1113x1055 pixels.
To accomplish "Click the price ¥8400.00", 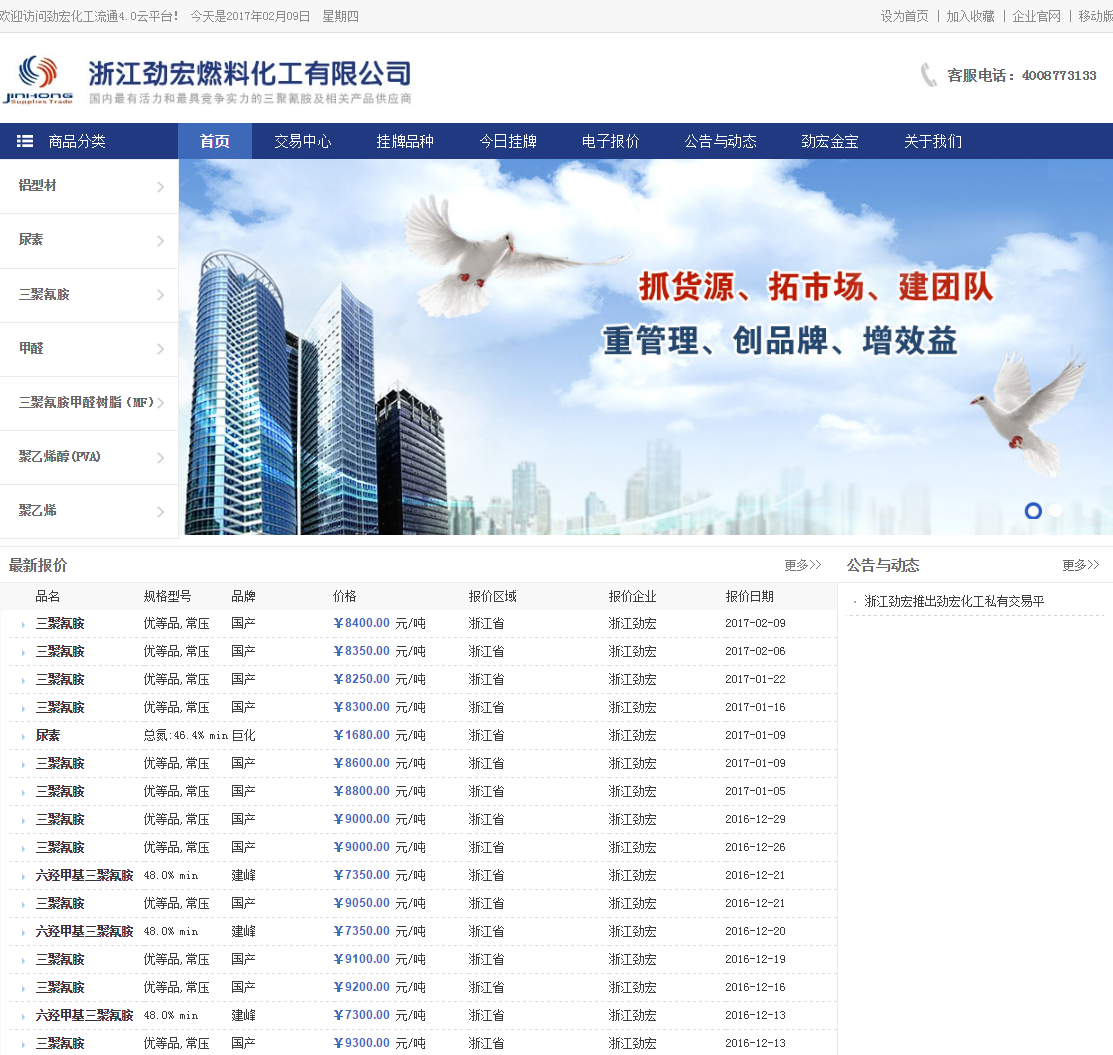I will coord(361,623).
